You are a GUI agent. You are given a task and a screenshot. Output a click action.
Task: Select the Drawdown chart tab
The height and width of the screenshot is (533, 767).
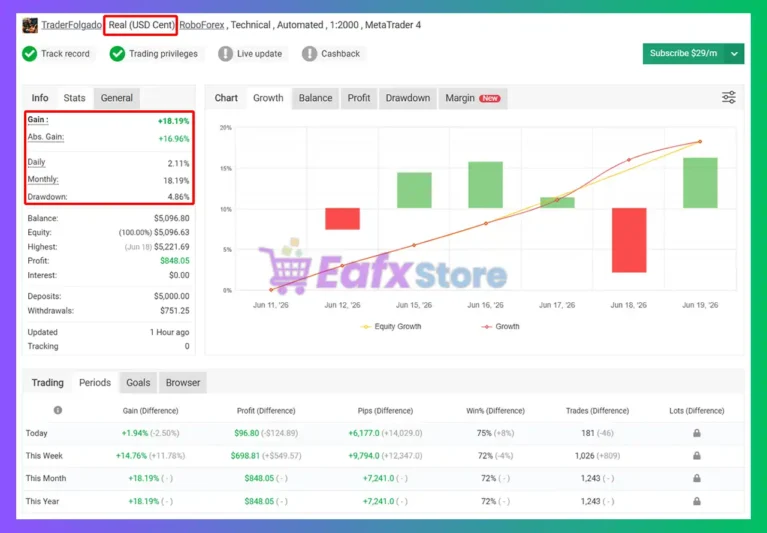coord(407,98)
